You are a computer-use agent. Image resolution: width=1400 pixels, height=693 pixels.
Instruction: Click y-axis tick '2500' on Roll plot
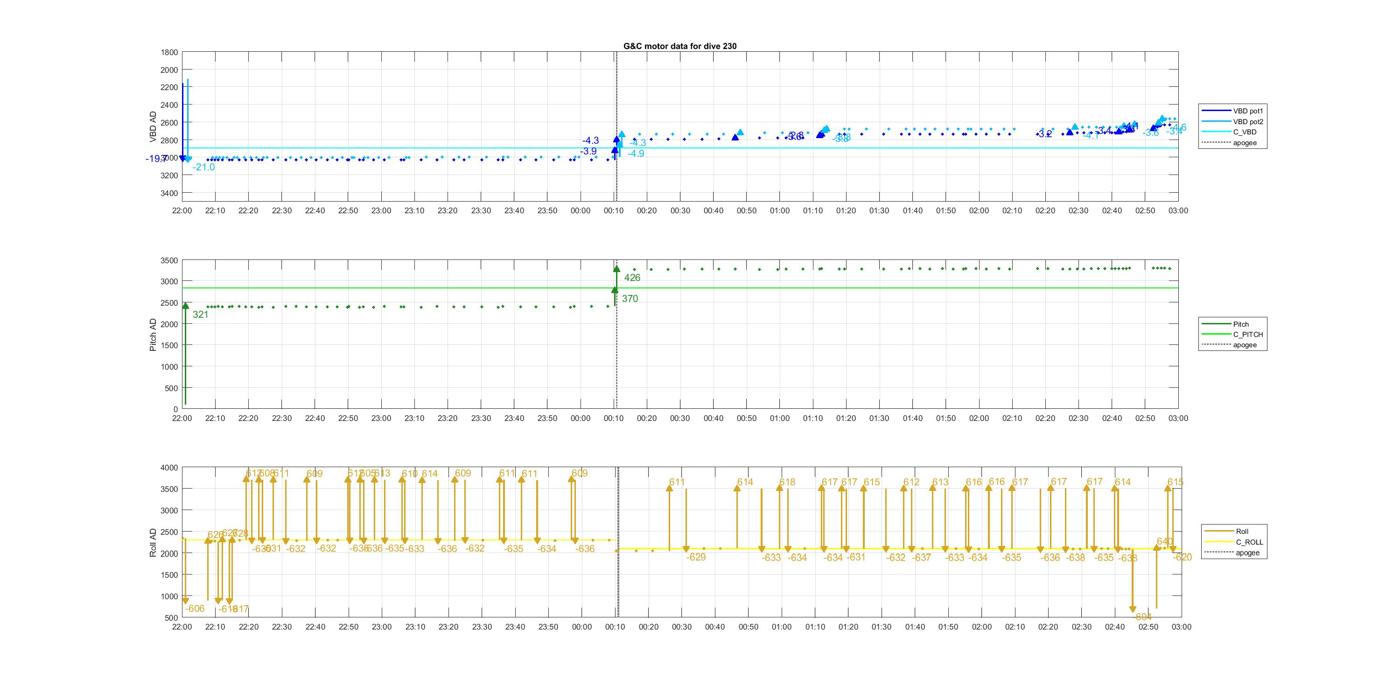click(168, 532)
